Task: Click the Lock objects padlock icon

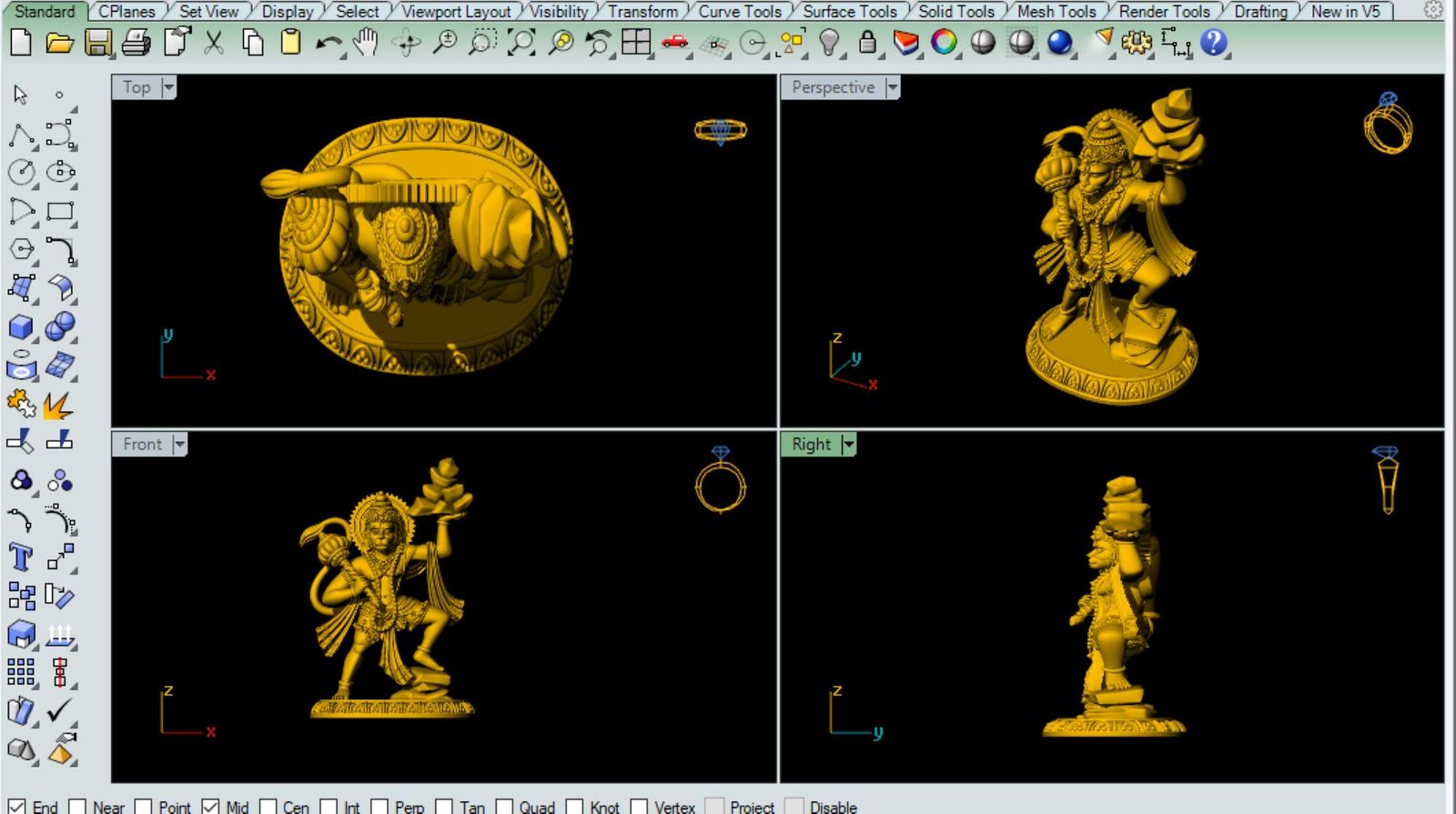Action: click(867, 43)
